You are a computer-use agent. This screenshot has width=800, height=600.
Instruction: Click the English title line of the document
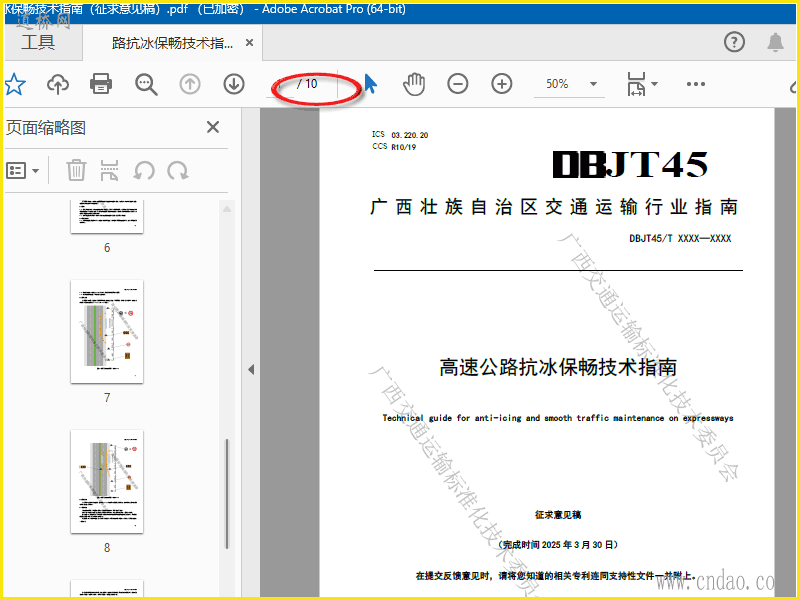(x=558, y=418)
